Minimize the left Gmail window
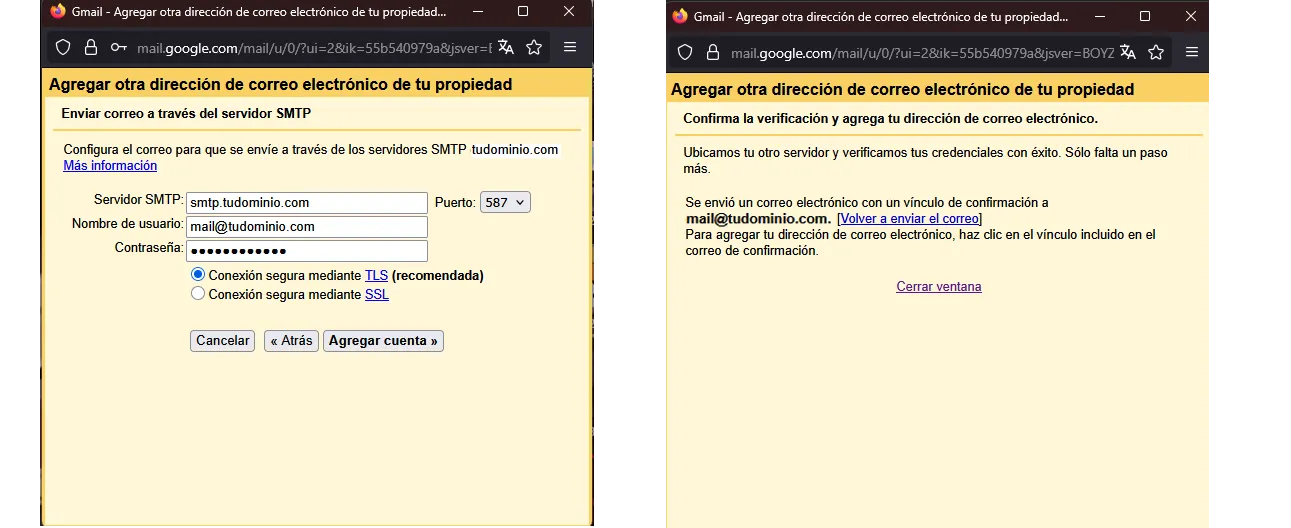The width and height of the screenshot is (1291, 528). click(x=478, y=12)
